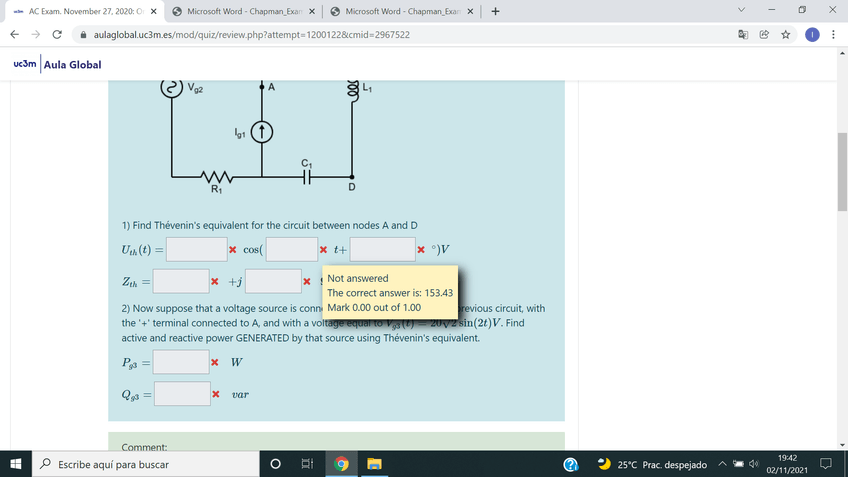Click the Chrome icon in the taskbar
This screenshot has height=477, width=848.
(x=341, y=465)
